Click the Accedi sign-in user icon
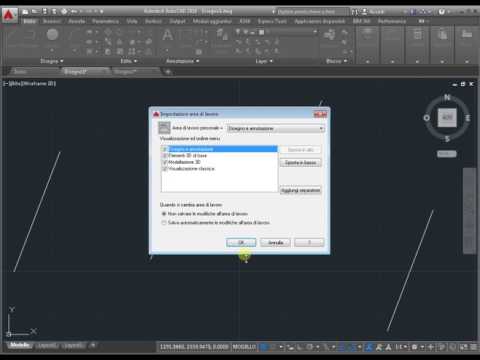 [364, 12]
